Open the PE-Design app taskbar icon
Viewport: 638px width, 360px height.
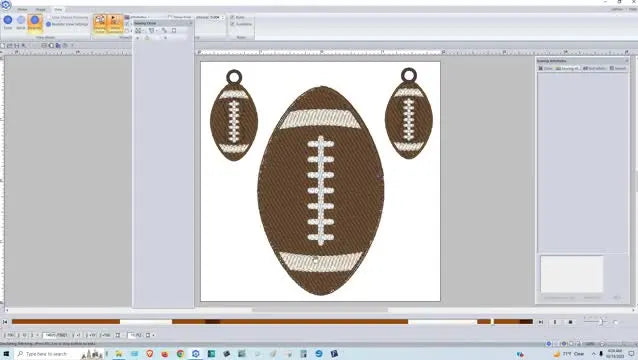(196, 354)
